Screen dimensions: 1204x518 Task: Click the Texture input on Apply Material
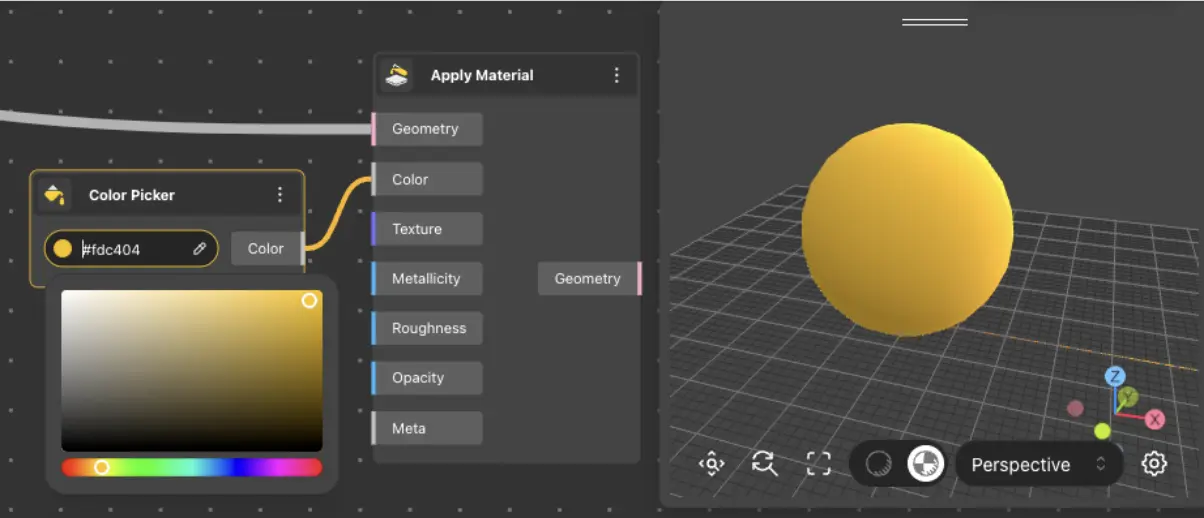pyautogui.click(x=427, y=229)
